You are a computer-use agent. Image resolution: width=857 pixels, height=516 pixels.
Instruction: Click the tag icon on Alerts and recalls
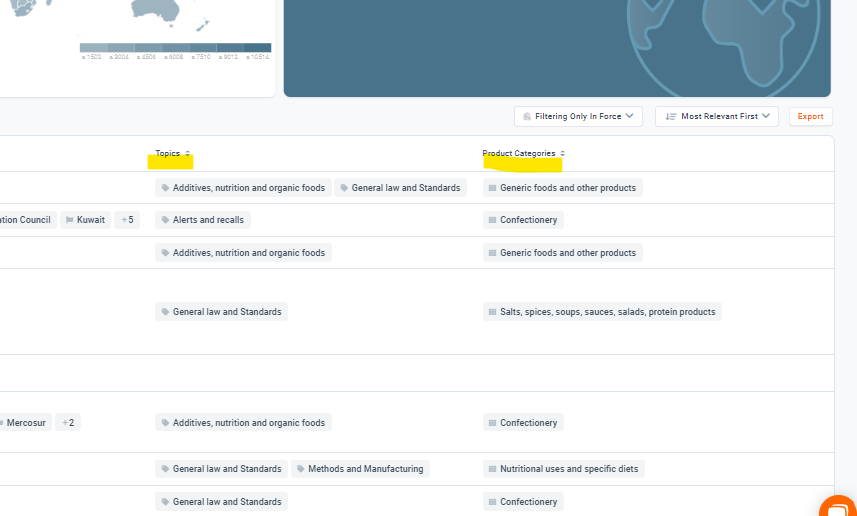pos(165,220)
